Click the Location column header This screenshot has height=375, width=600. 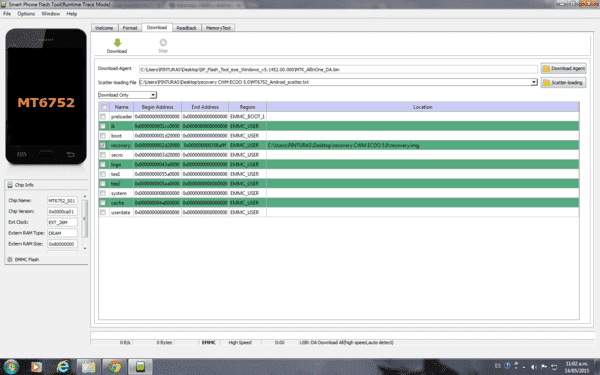pos(422,107)
